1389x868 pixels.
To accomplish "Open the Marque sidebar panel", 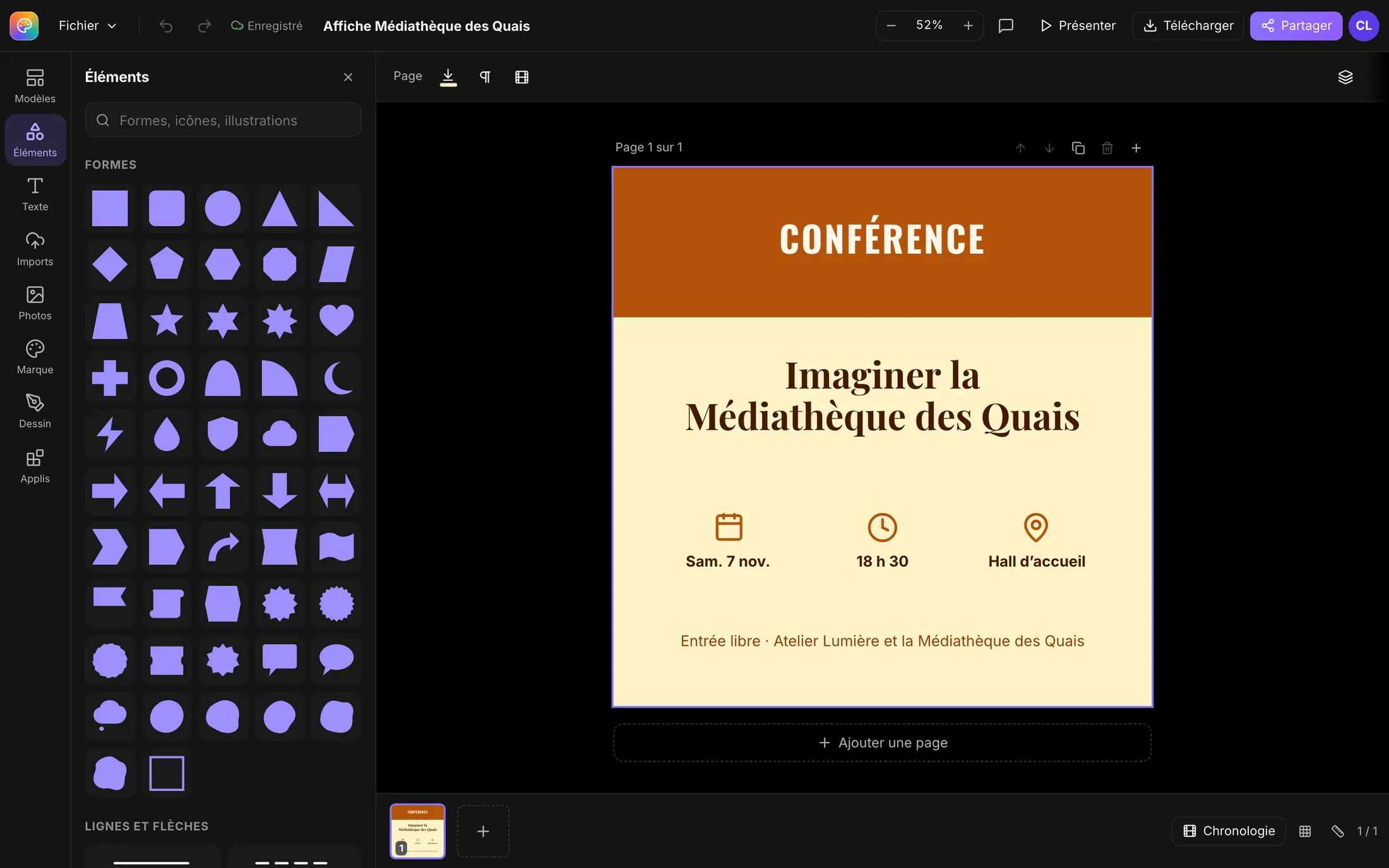I will click(35, 357).
